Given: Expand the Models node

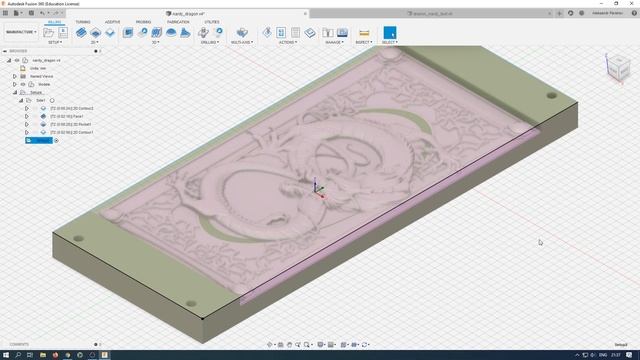Looking at the screenshot, I should coord(15,84).
